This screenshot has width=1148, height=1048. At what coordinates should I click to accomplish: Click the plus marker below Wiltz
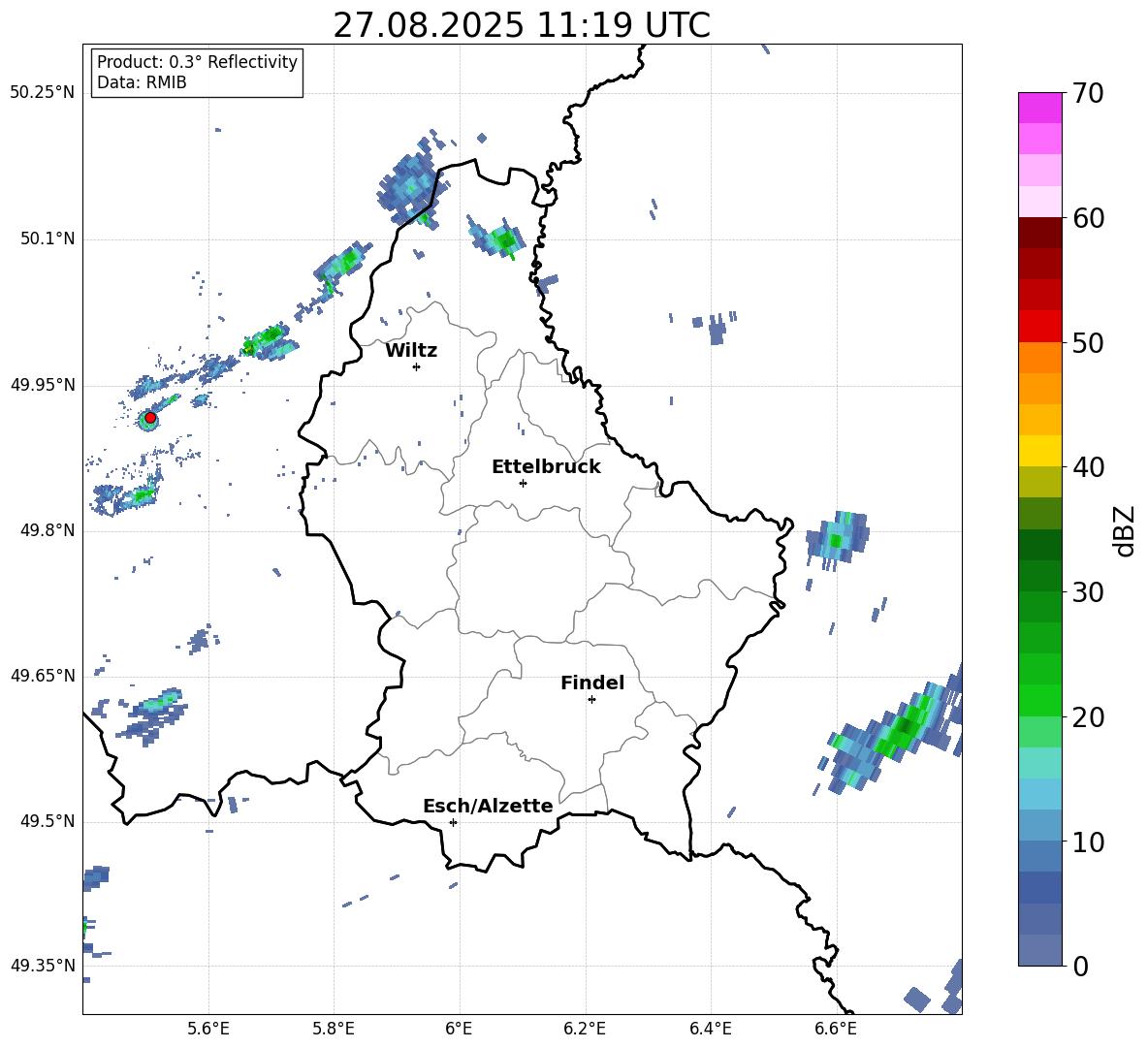[x=417, y=366]
